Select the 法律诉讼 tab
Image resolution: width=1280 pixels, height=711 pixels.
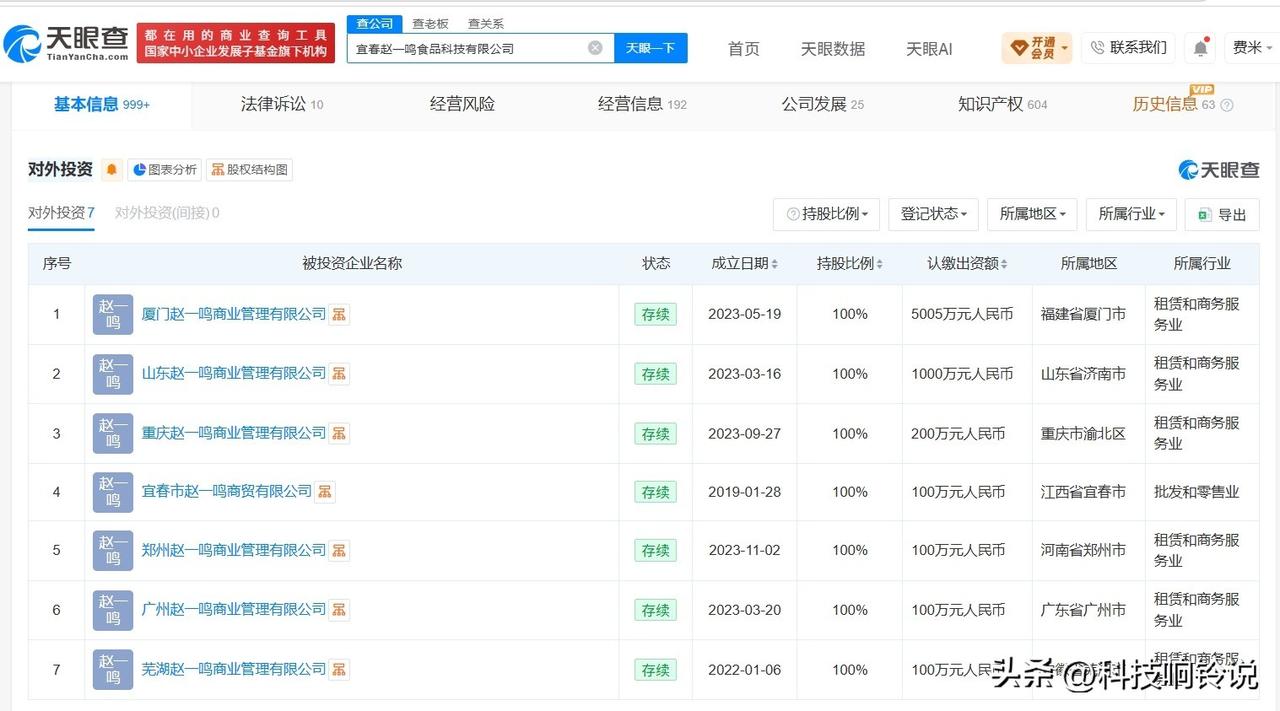point(281,104)
